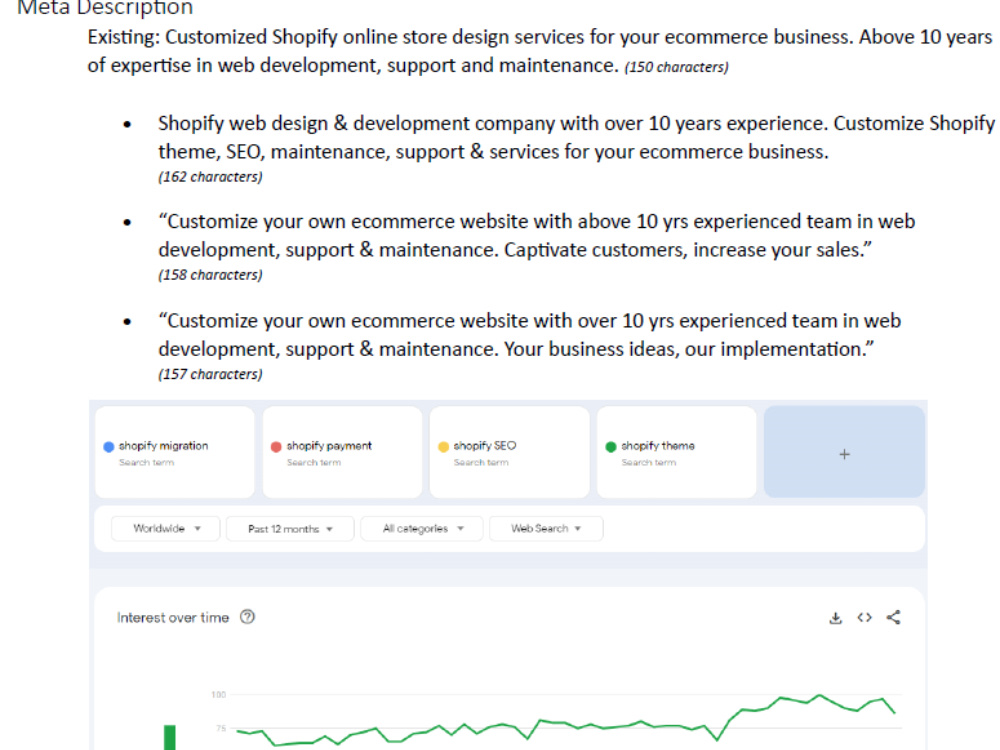
Task: Click blue dot of shopify migration
Action: click(x=108, y=446)
